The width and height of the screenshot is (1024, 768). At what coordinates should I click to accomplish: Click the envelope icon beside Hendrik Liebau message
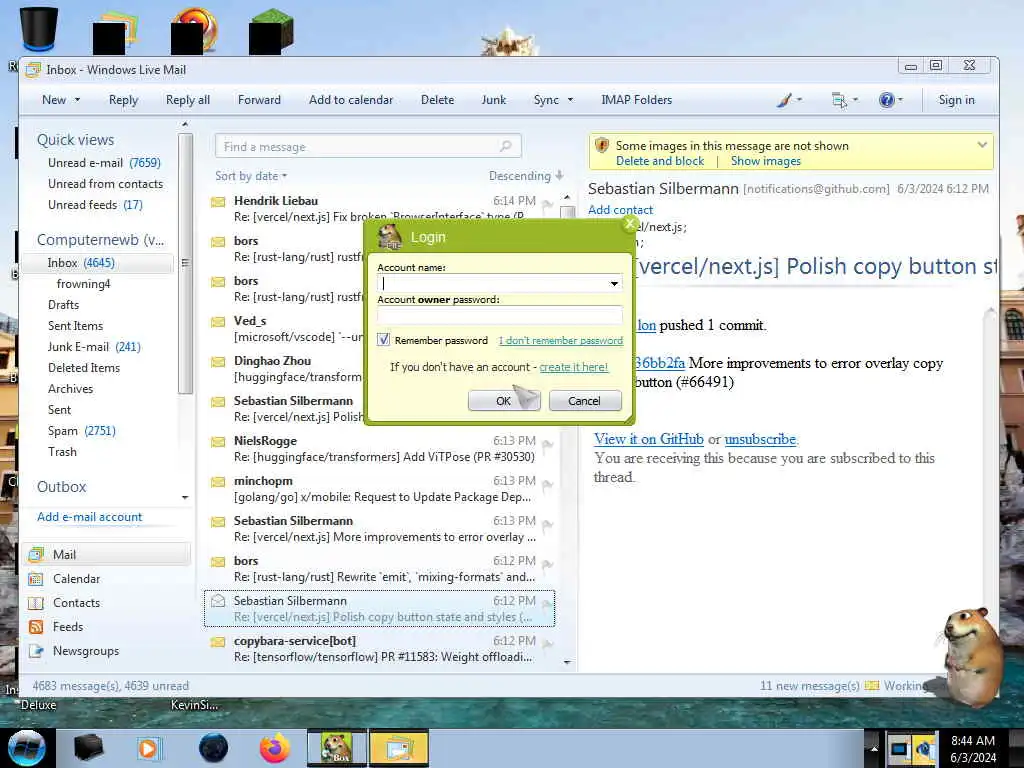tap(218, 201)
